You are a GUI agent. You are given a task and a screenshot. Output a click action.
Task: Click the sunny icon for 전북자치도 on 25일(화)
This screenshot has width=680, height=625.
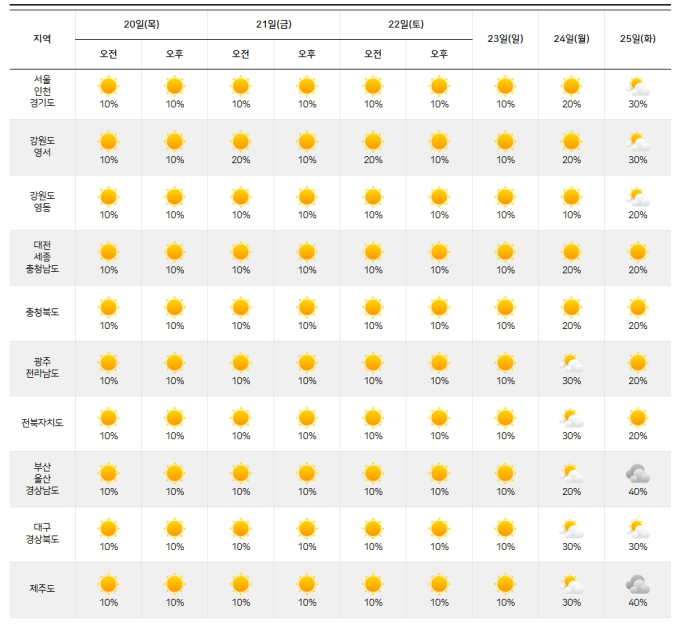click(638, 418)
